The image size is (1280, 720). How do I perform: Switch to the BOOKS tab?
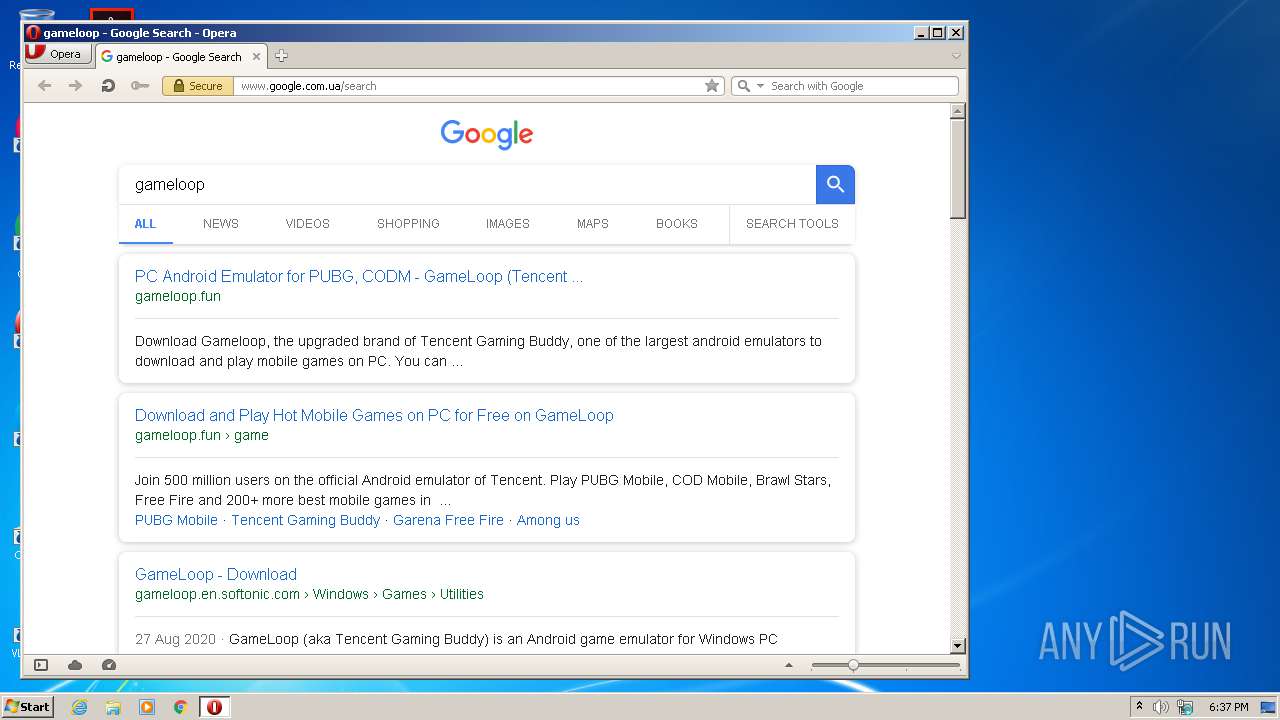[677, 224]
